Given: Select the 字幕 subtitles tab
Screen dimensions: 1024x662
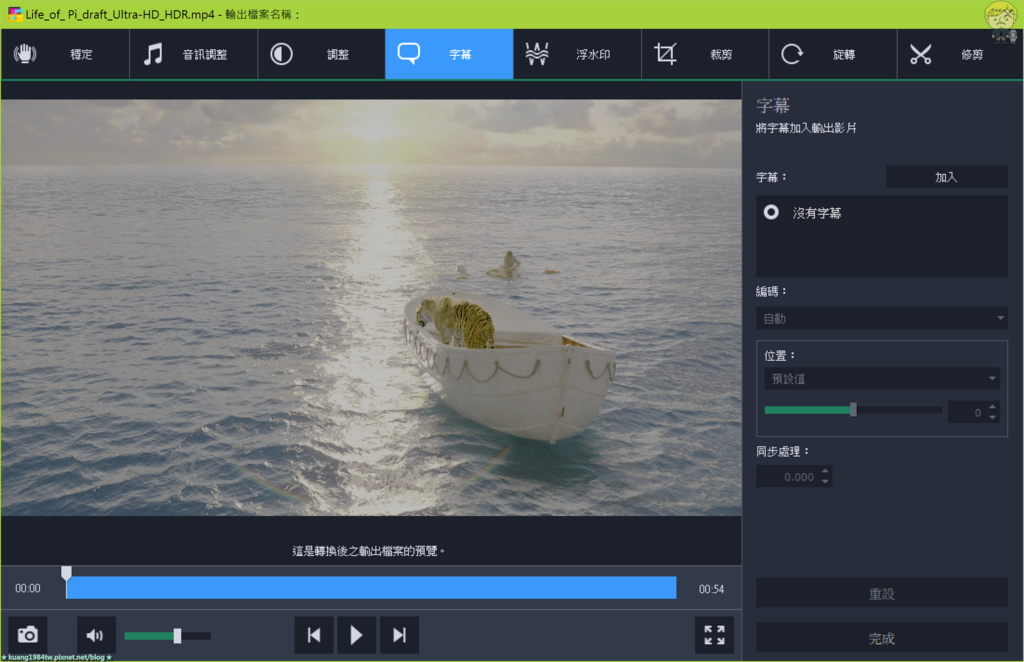Looking at the screenshot, I should 449,54.
